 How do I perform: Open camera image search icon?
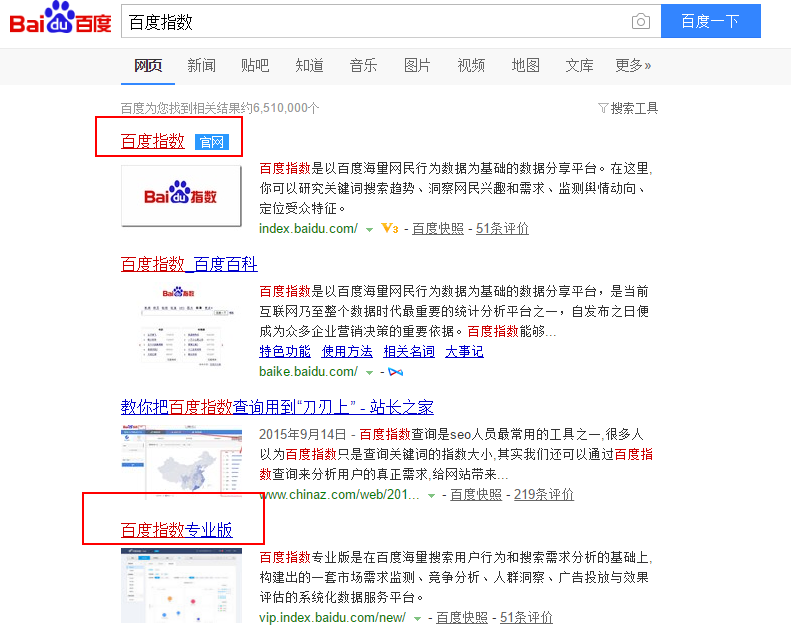click(x=641, y=21)
